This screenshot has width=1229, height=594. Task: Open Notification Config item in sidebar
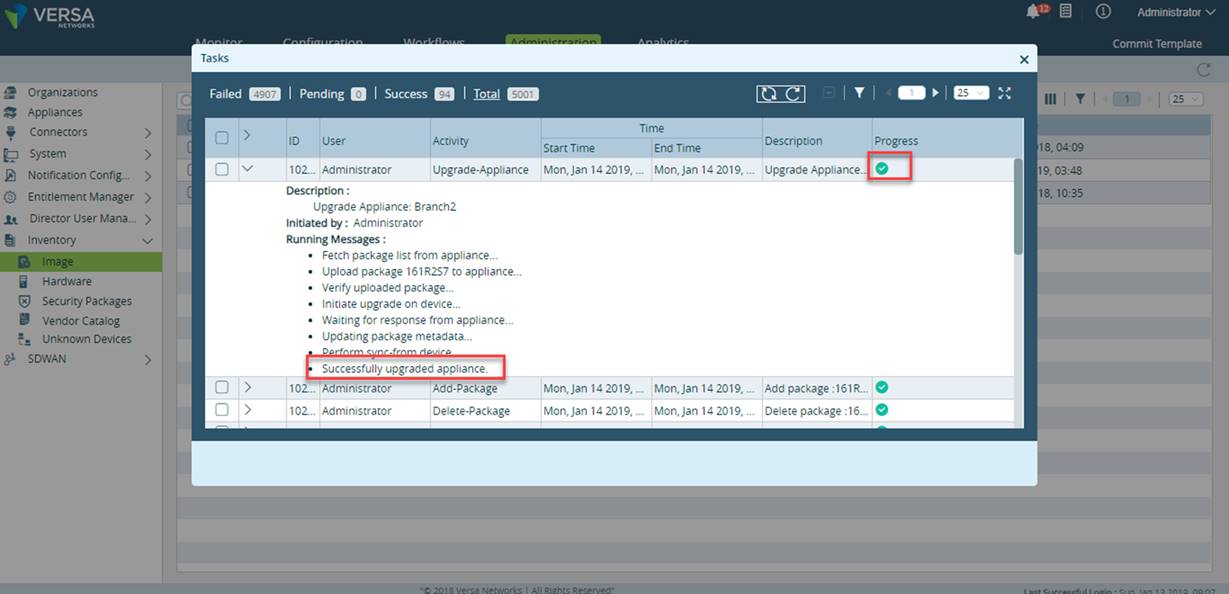pos(79,175)
